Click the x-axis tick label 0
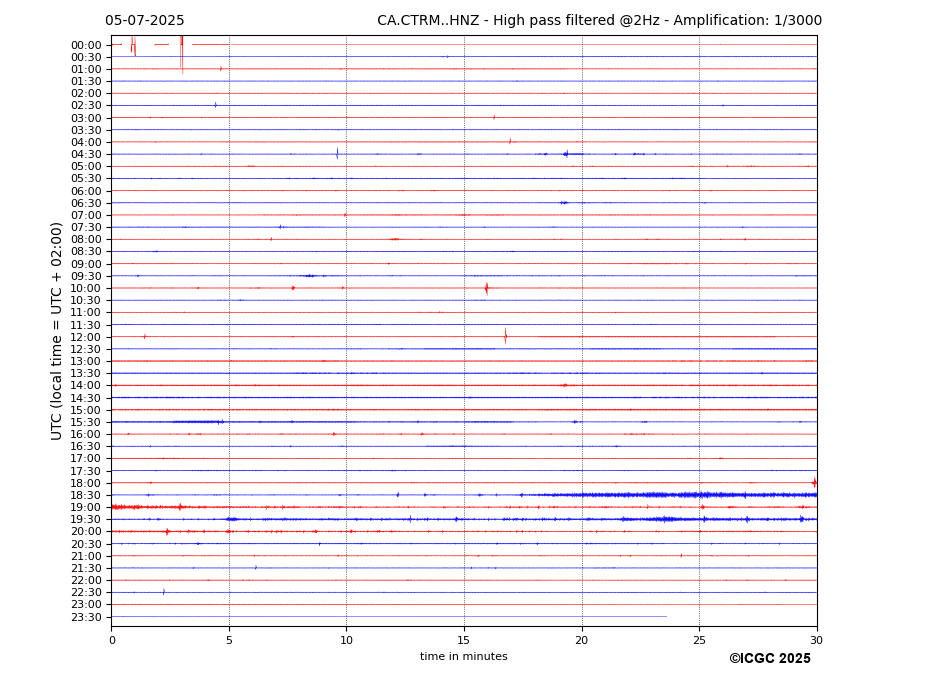 click(112, 640)
